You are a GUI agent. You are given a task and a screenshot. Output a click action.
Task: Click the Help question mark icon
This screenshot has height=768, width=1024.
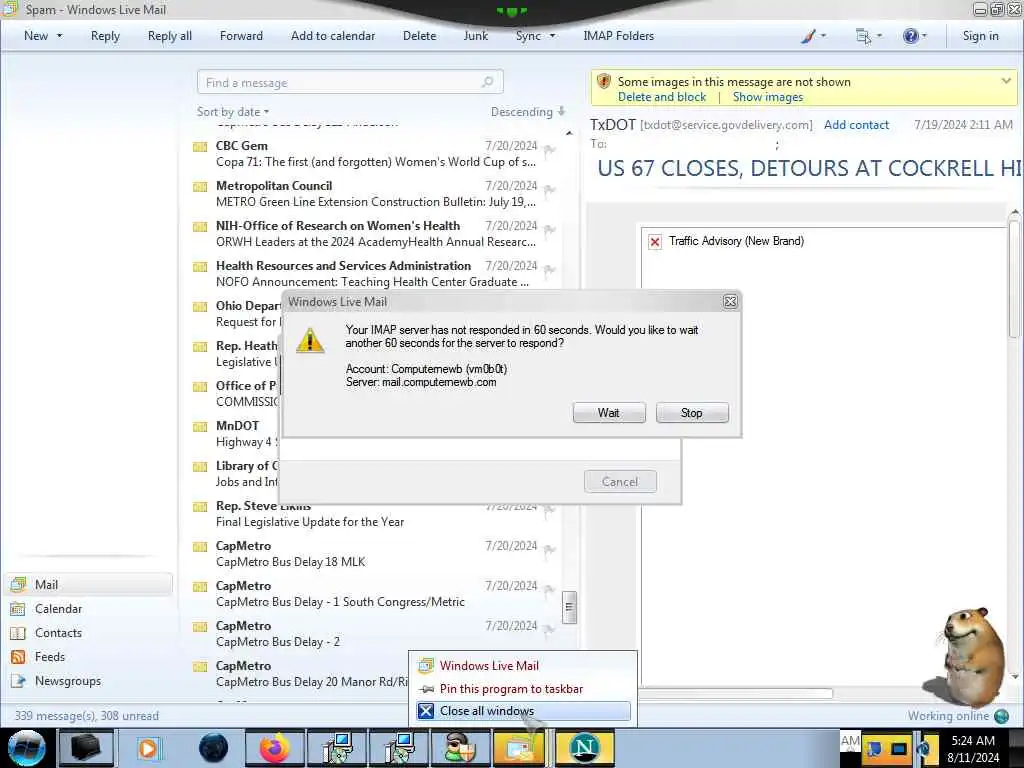910,36
